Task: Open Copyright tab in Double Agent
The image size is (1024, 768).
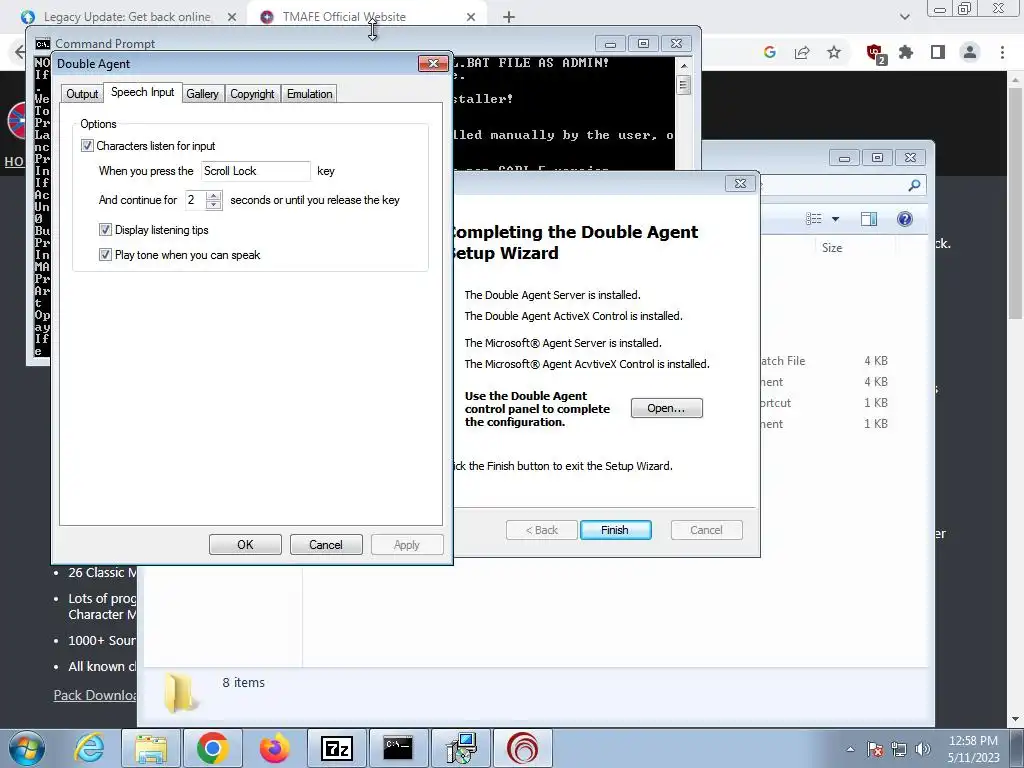Action: [x=252, y=94]
